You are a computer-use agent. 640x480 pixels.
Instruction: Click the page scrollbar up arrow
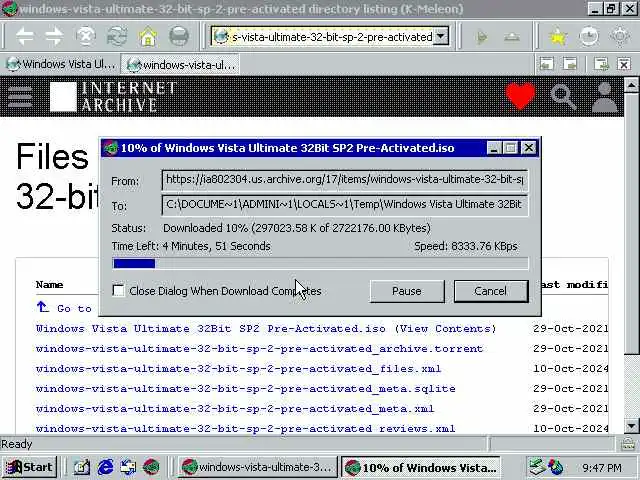[x=631, y=85]
